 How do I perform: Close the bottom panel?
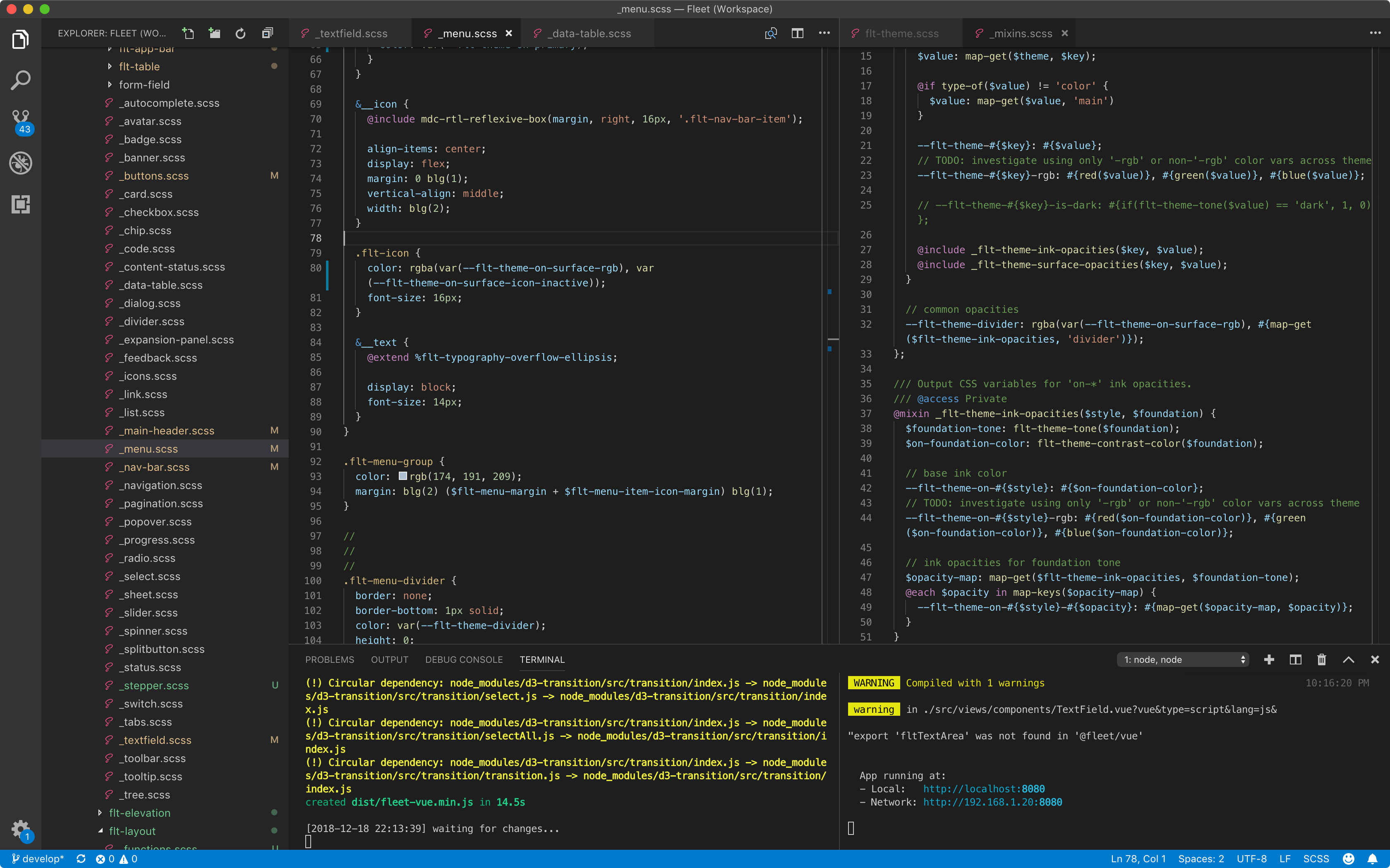click(x=1375, y=659)
